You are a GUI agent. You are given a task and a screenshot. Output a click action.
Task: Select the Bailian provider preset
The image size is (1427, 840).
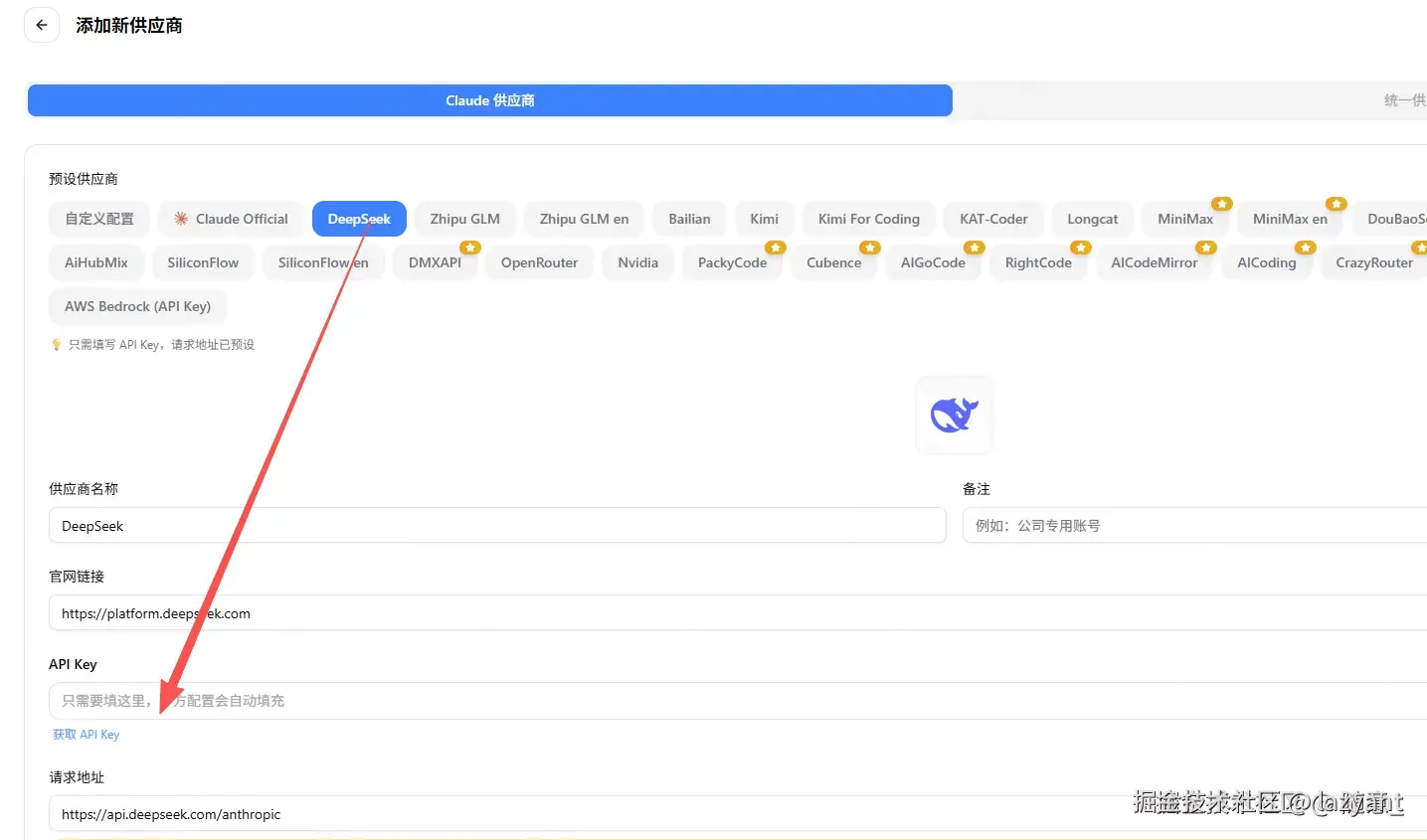pyautogui.click(x=689, y=219)
